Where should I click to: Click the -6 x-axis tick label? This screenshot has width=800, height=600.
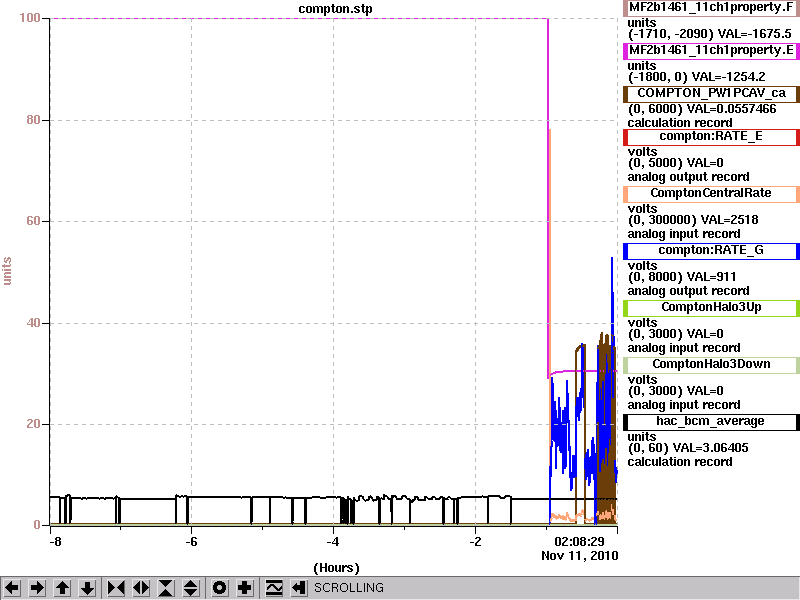click(x=191, y=541)
